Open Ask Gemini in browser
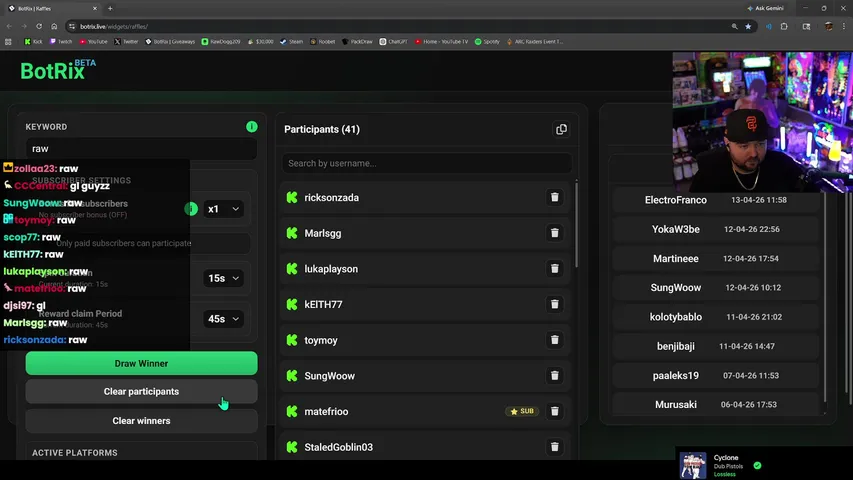 (765, 8)
